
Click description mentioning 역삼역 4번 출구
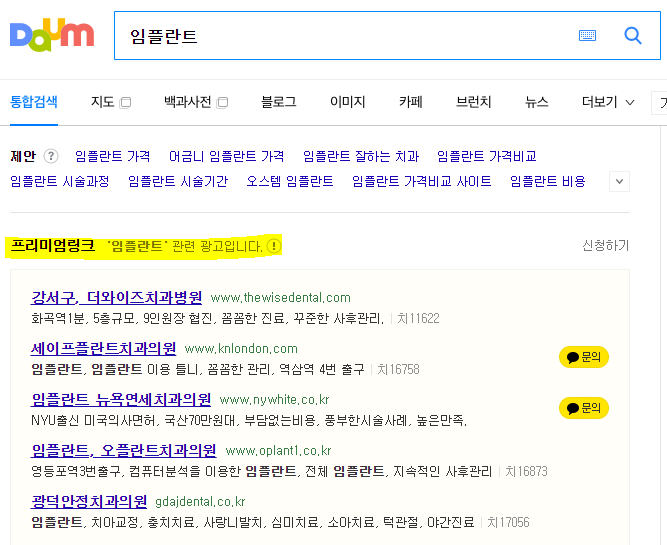pyautogui.click(x=198, y=369)
